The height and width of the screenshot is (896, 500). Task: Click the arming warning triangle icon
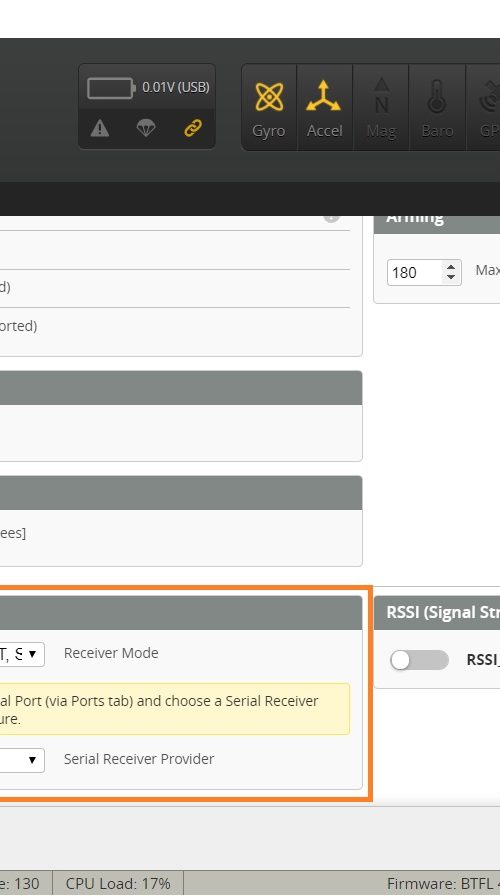(100, 129)
